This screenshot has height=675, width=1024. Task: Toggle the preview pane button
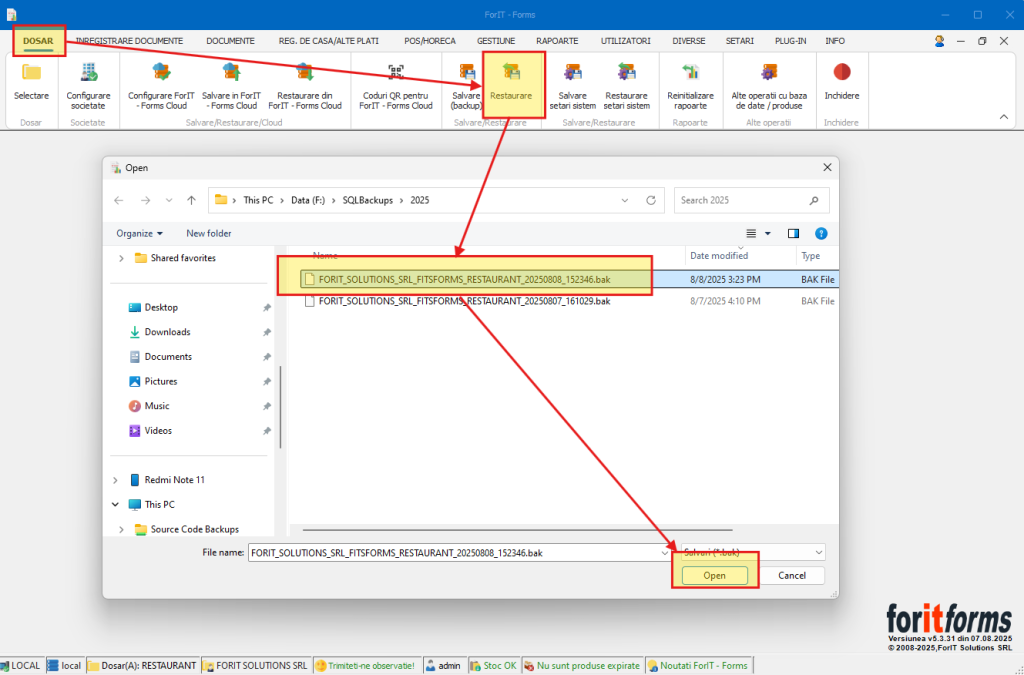[793, 233]
